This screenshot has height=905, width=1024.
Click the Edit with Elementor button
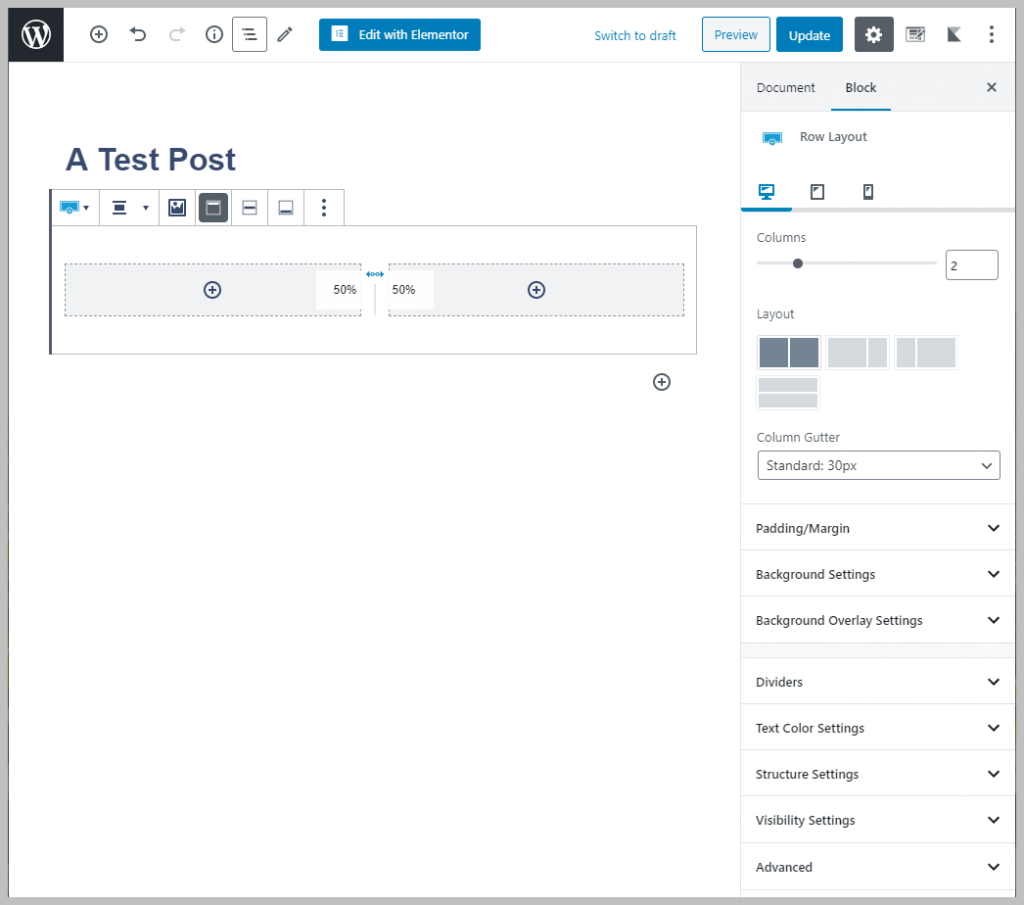pos(400,35)
